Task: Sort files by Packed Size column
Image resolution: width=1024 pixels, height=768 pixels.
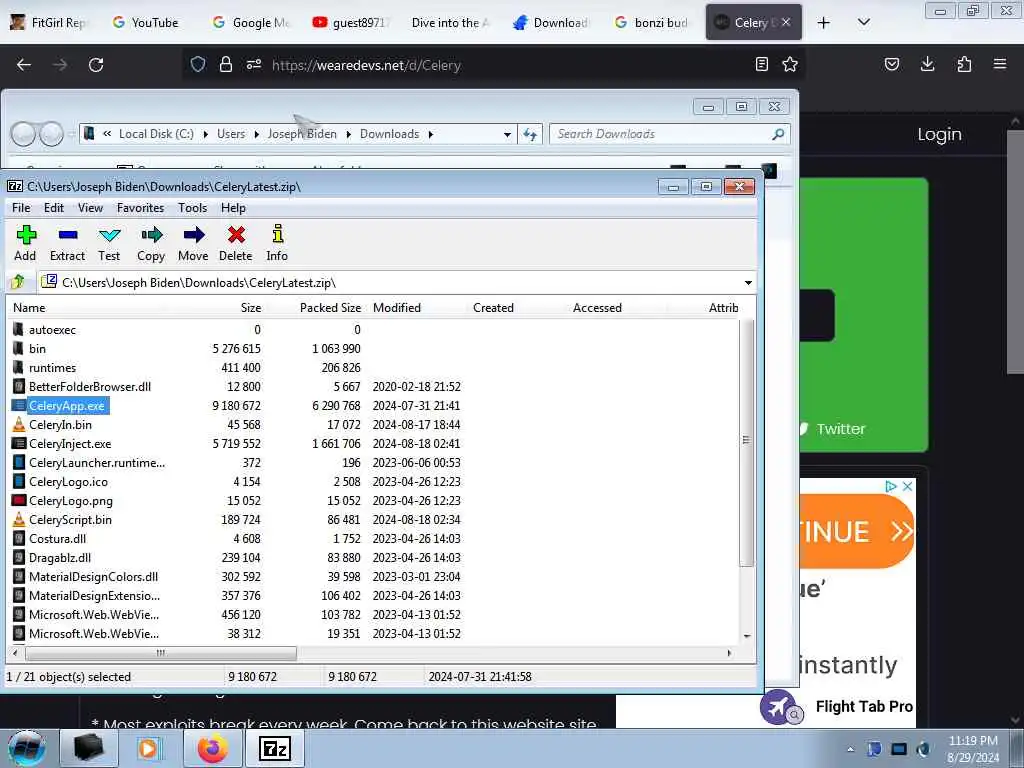Action: point(330,308)
